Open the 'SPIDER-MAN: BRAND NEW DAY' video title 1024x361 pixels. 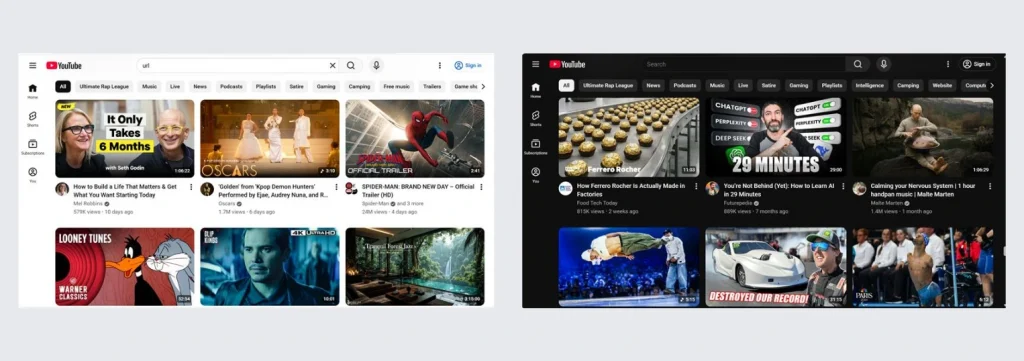(x=418, y=191)
